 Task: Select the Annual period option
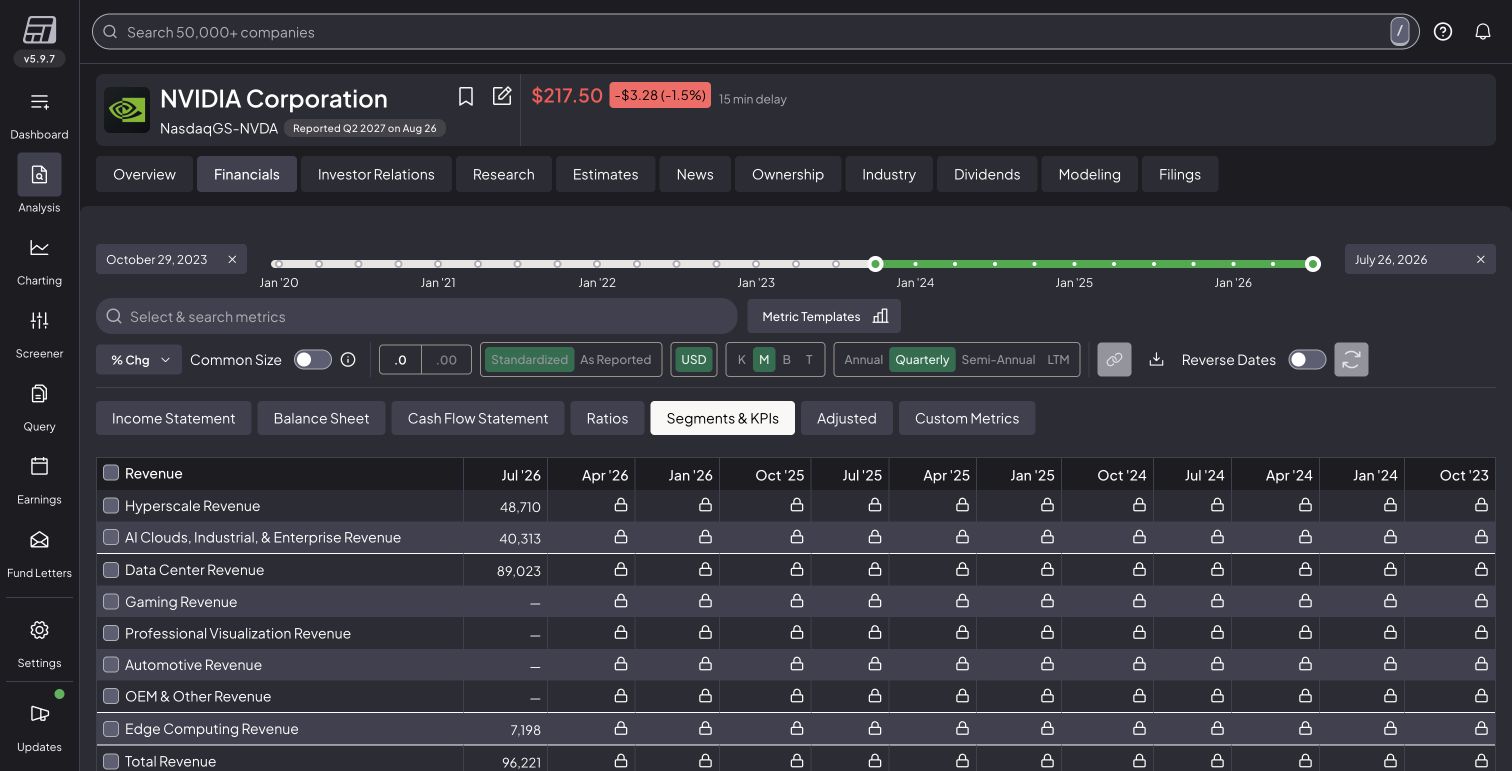pyautogui.click(x=863, y=360)
